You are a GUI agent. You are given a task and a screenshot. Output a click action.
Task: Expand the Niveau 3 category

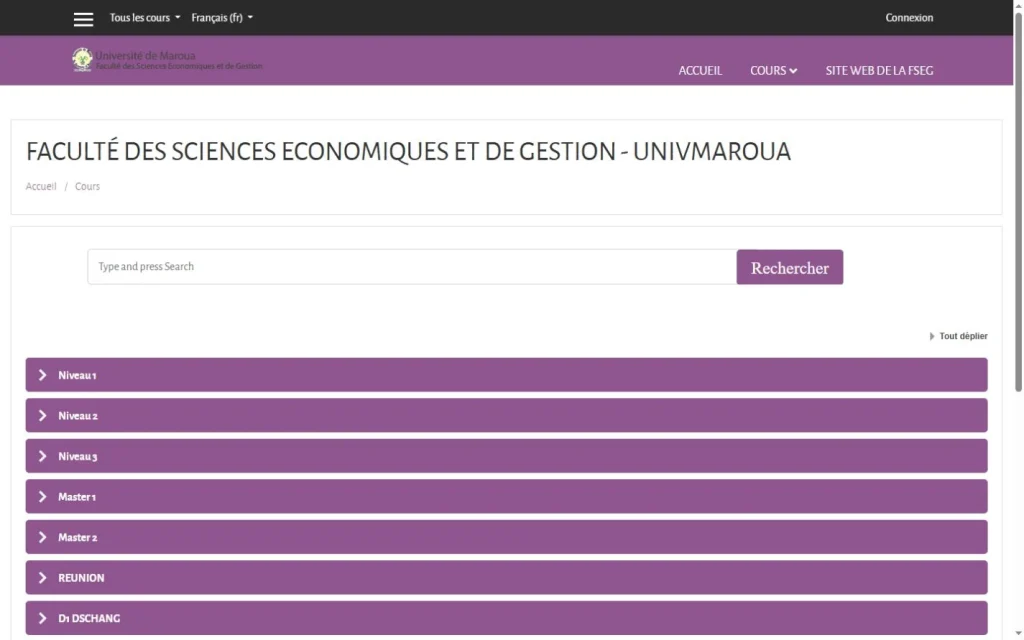[506, 456]
